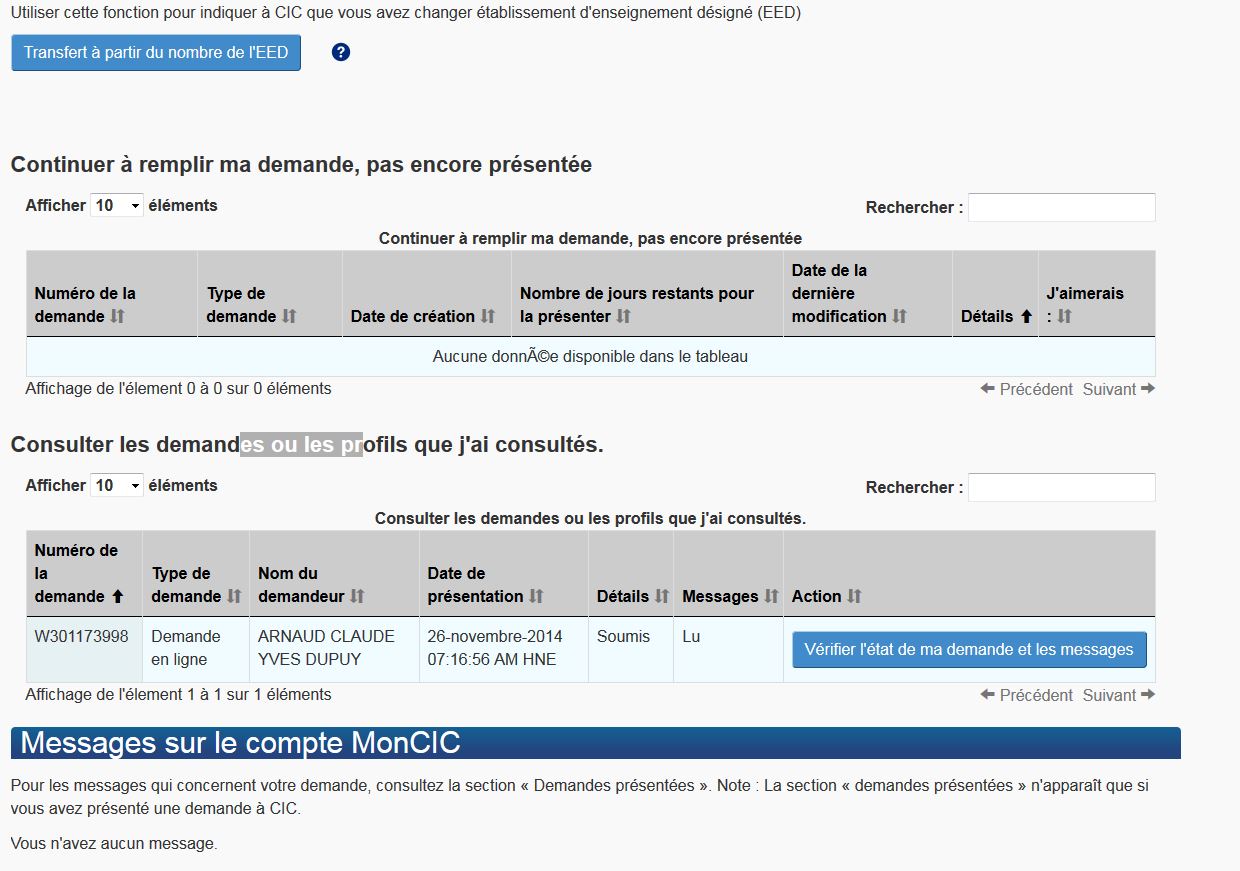Click Transfert à partir du nombre de l'EED button
This screenshot has width=1240, height=871.
click(x=156, y=52)
